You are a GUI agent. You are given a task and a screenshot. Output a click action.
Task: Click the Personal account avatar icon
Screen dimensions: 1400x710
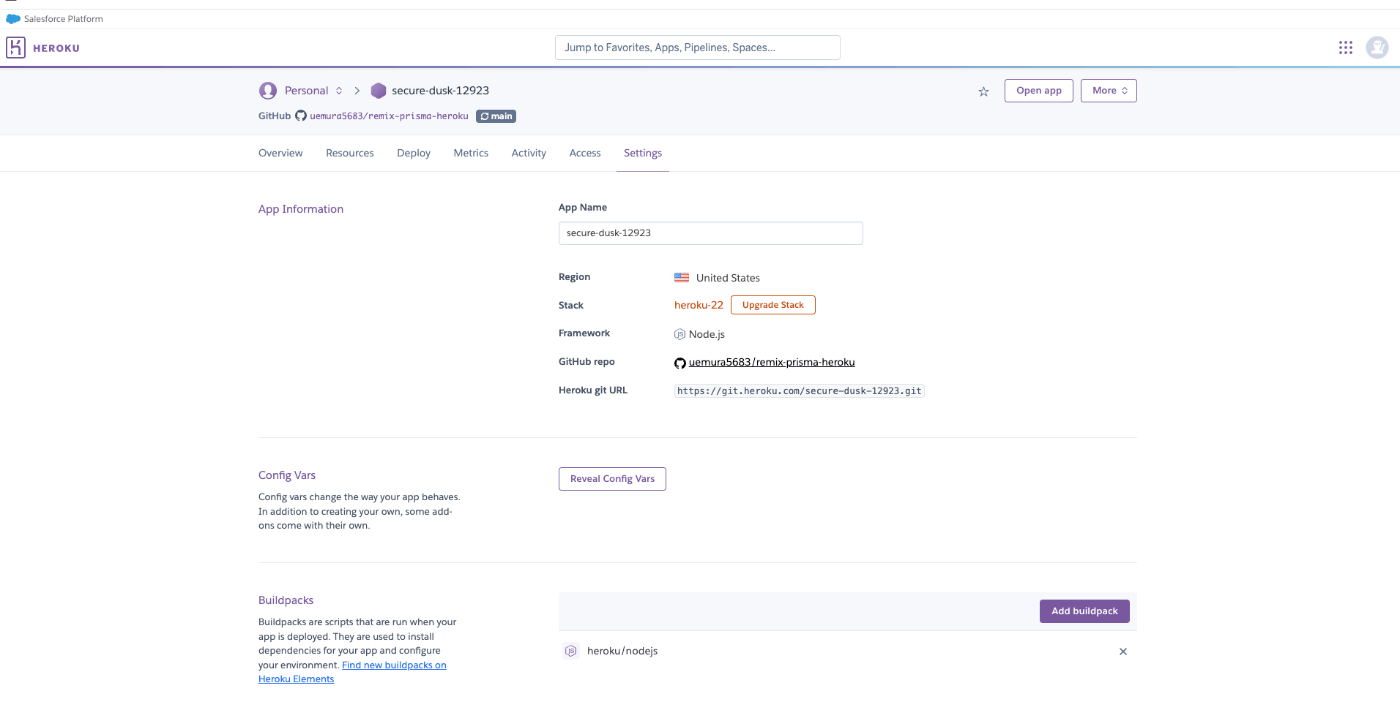coord(268,90)
